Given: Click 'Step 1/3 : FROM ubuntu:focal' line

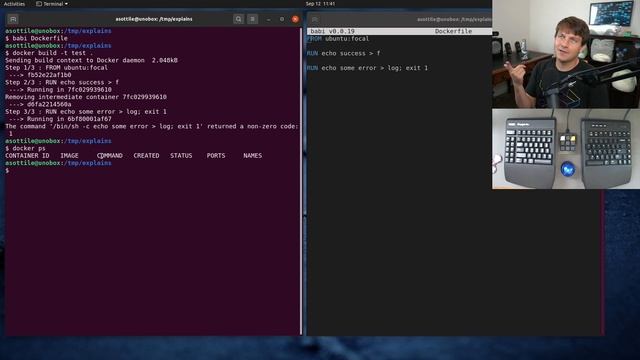Looking at the screenshot, I should coord(56,68).
